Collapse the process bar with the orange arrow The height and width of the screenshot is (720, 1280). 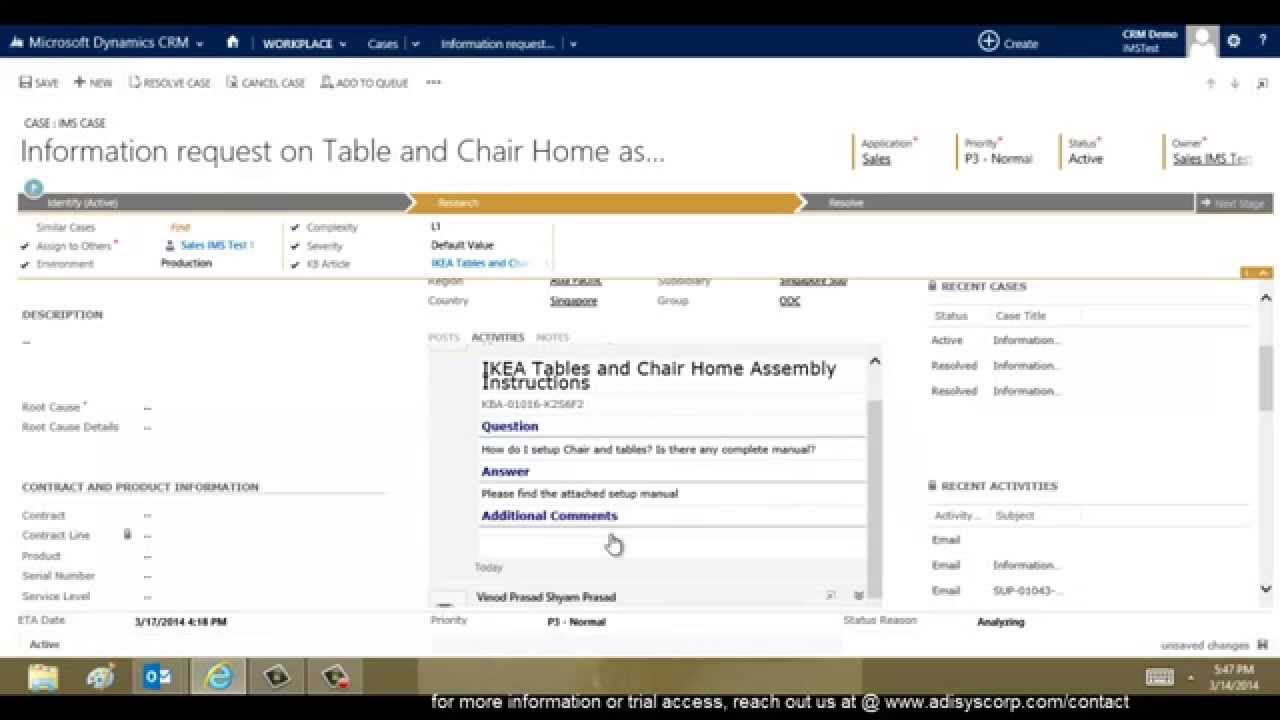1264,272
